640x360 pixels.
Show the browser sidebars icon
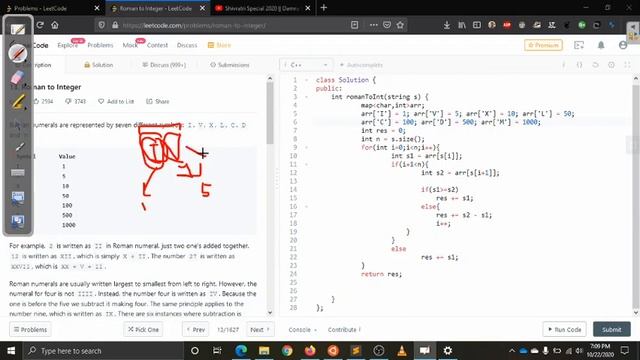coord(477,25)
